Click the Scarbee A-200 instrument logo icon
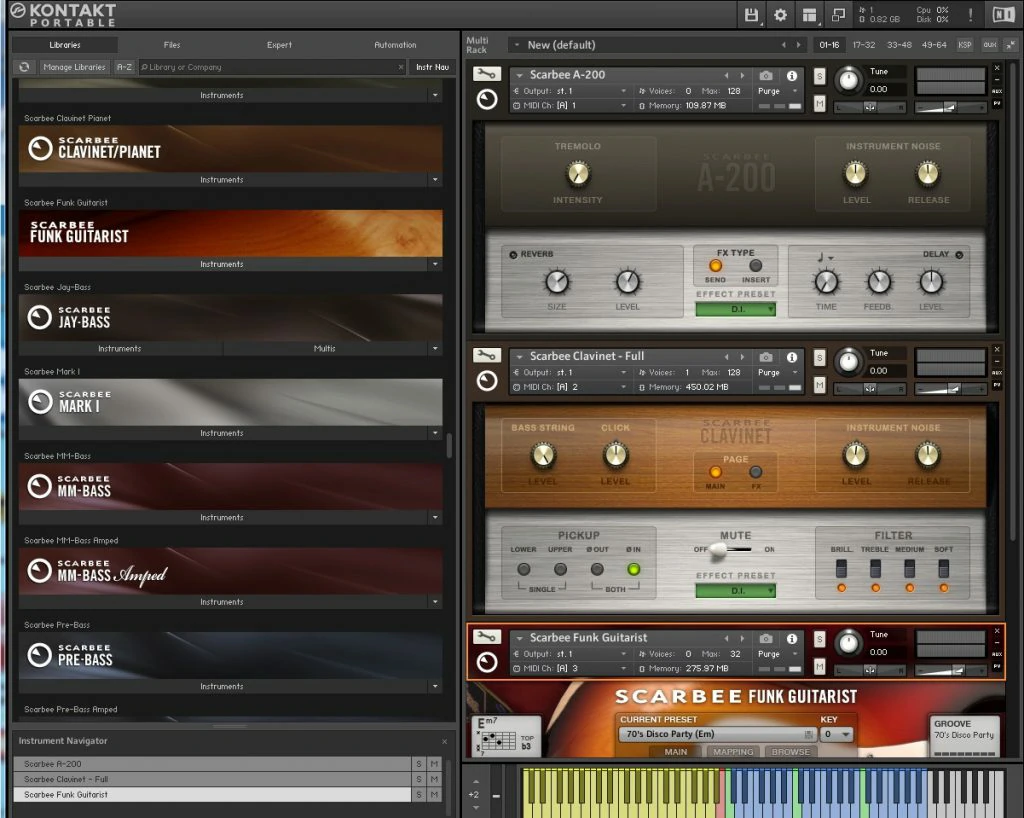The image size is (1024, 818). (487, 99)
